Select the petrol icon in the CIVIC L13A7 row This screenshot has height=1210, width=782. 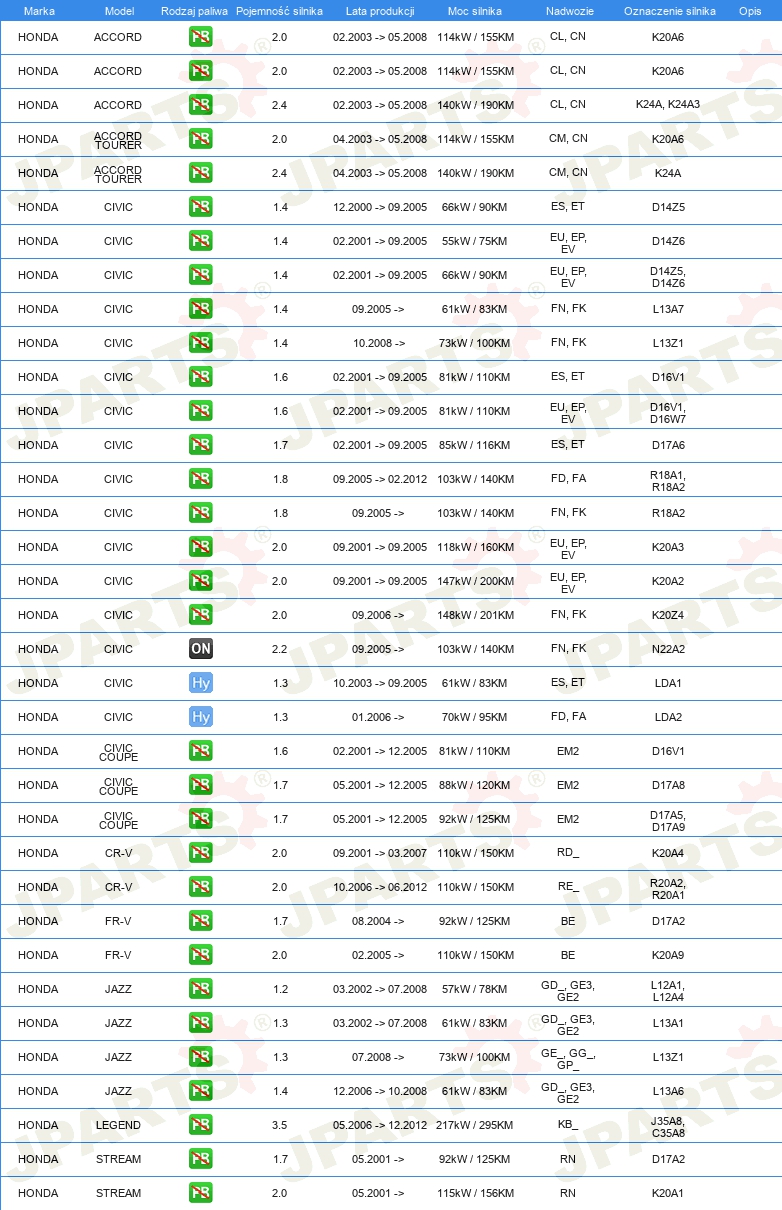click(x=201, y=309)
